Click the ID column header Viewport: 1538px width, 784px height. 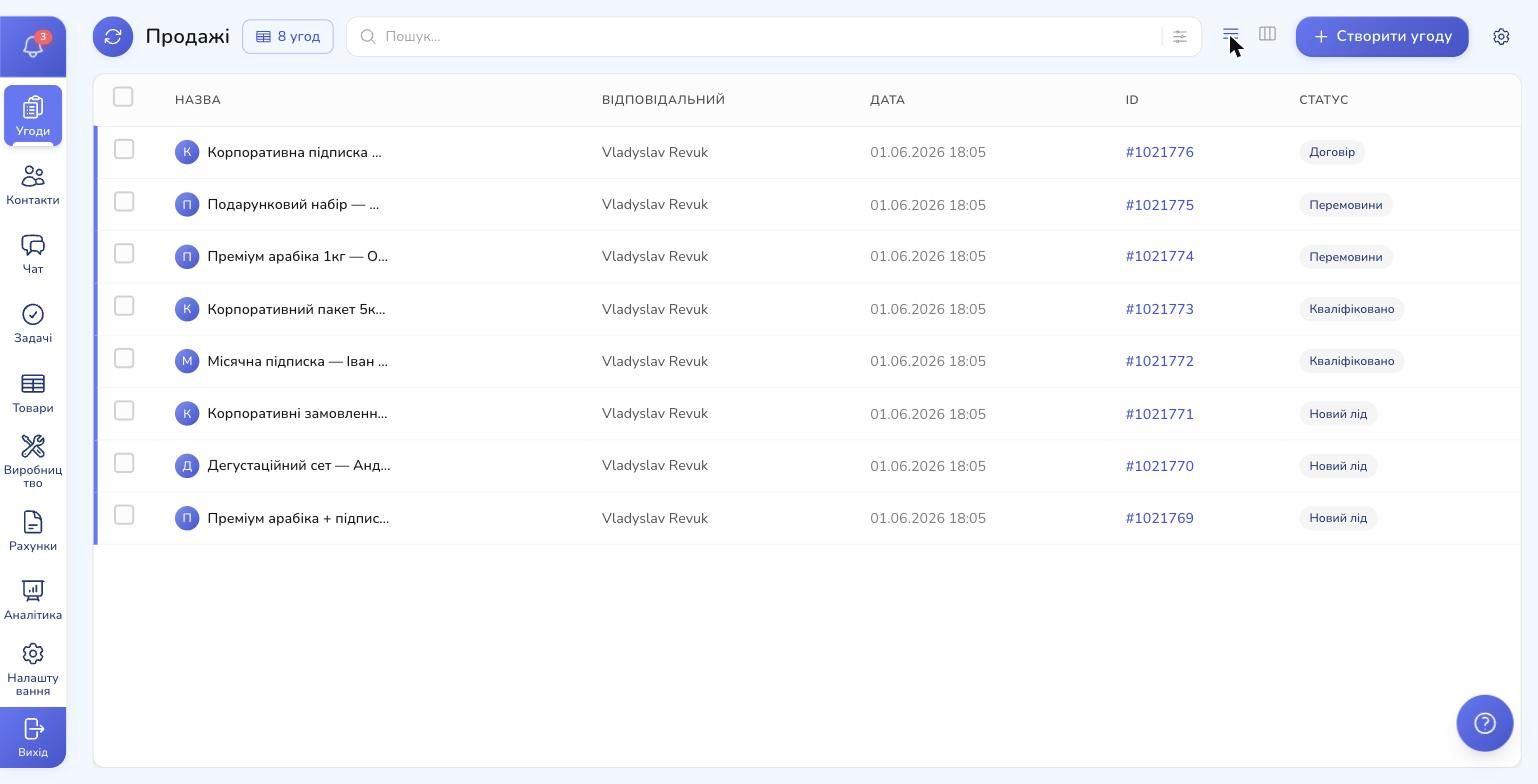pyautogui.click(x=1132, y=100)
